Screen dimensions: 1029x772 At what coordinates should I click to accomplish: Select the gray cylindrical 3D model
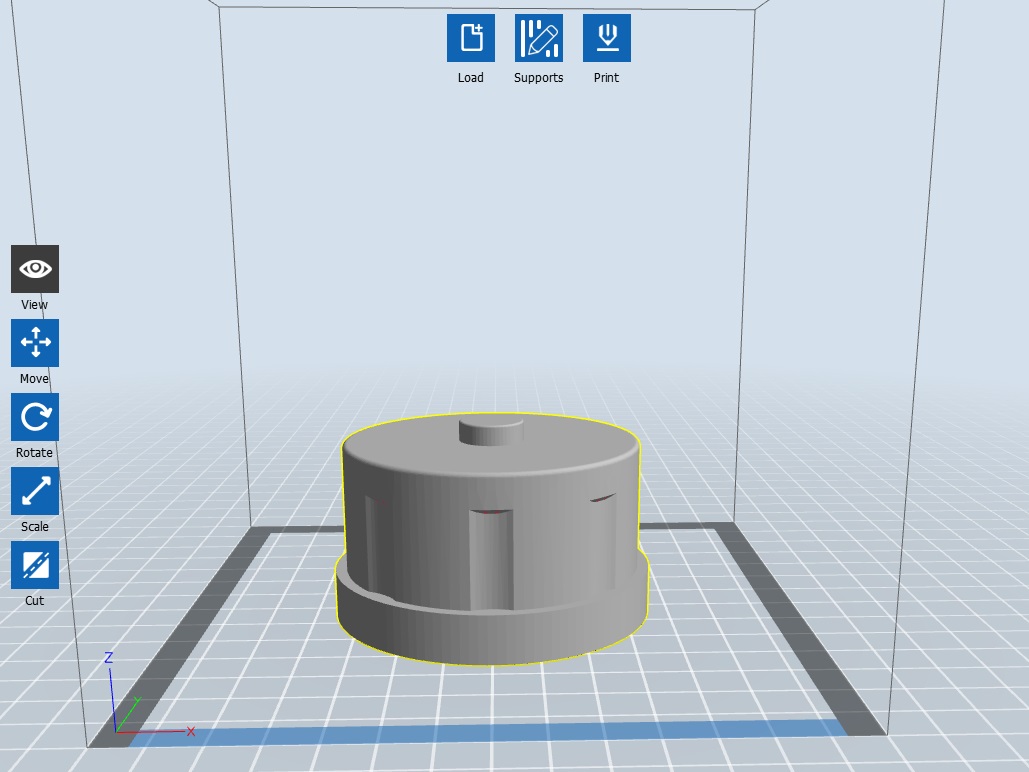point(490,560)
